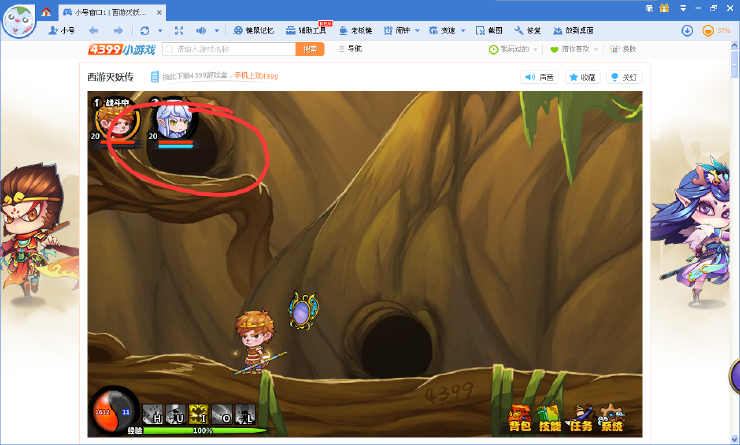This screenshot has height=445, width=740.
Task: Close the 小号窗口 tab
Action: click(x=160, y=12)
